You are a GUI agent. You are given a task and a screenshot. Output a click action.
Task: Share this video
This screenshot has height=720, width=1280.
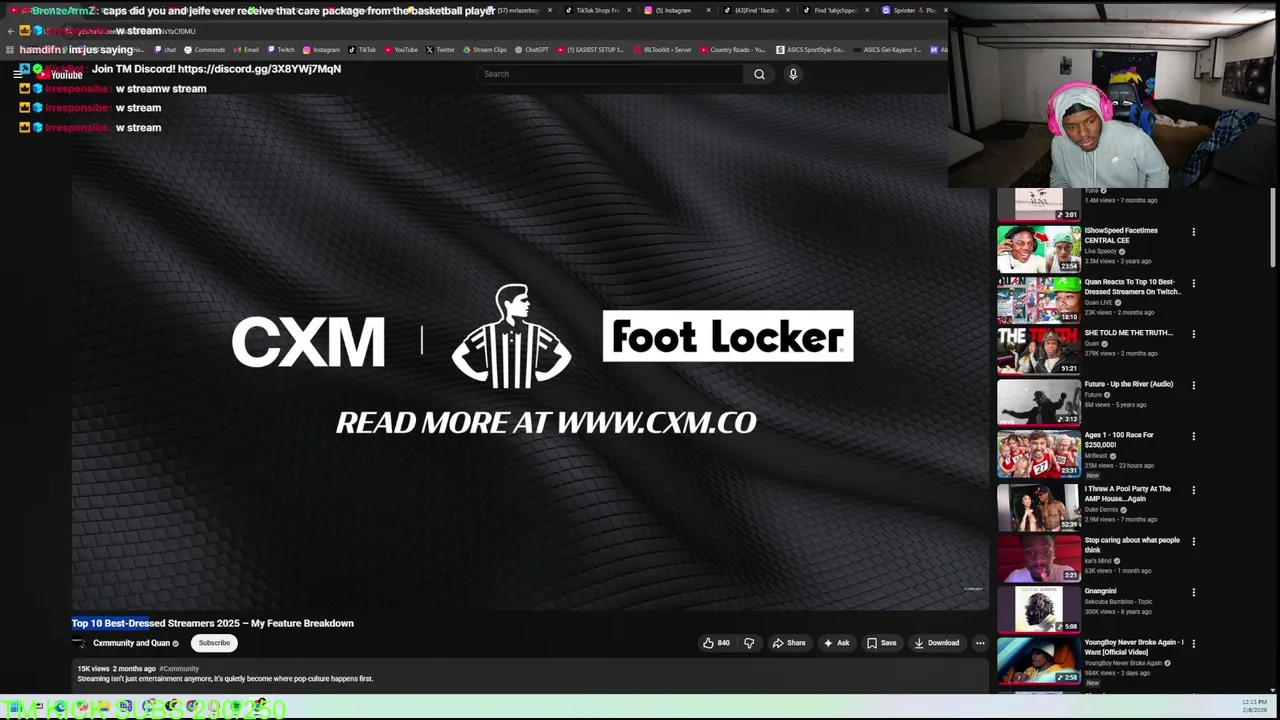click(788, 643)
